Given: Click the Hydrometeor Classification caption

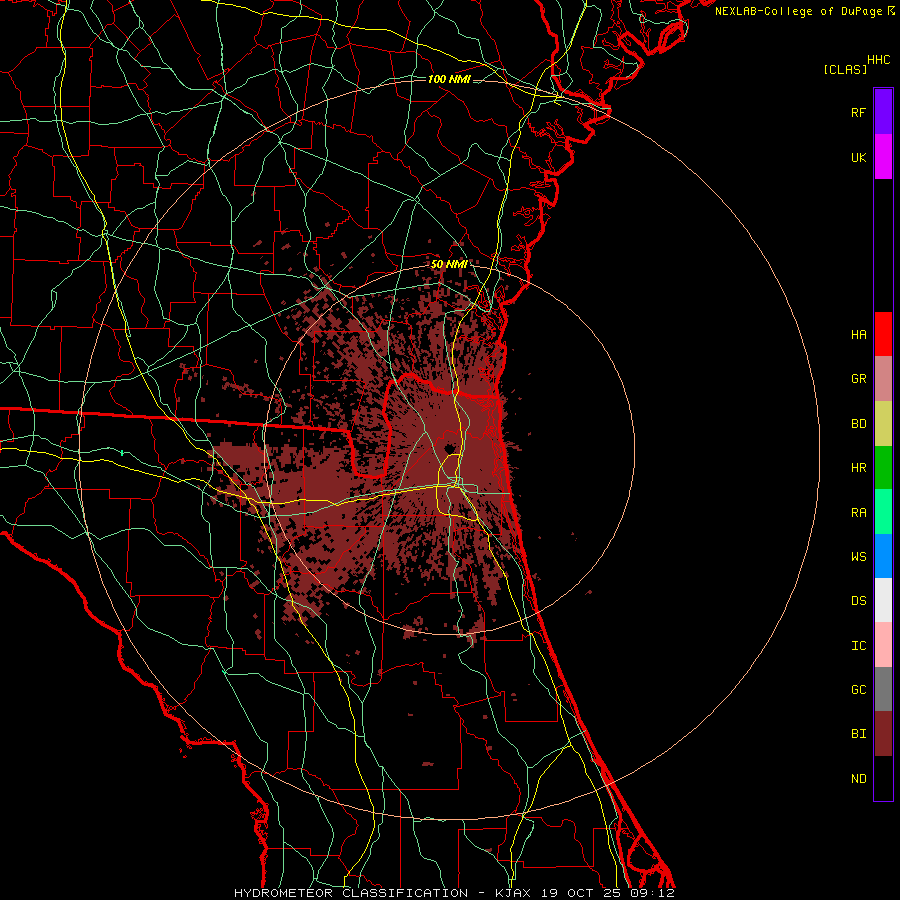Looking at the screenshot, I should [x=351, y=893].
